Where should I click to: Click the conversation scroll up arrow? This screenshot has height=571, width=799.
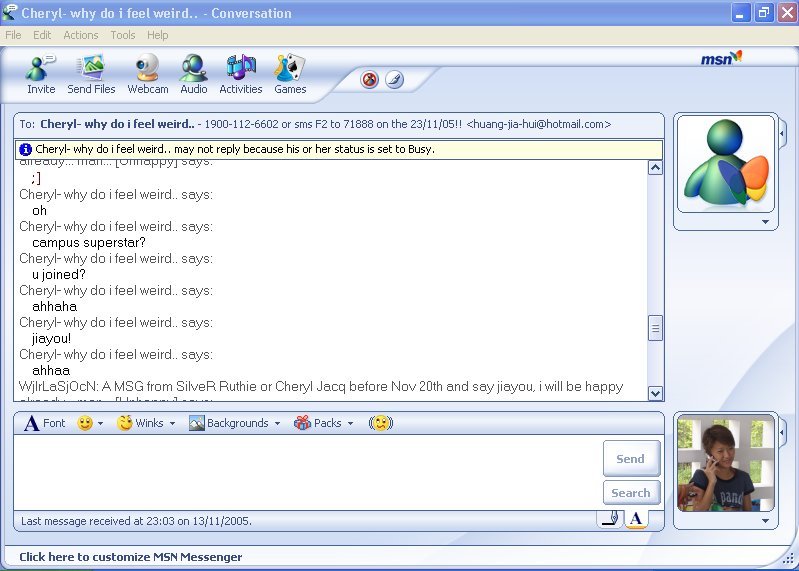click(x=655, y=168)
